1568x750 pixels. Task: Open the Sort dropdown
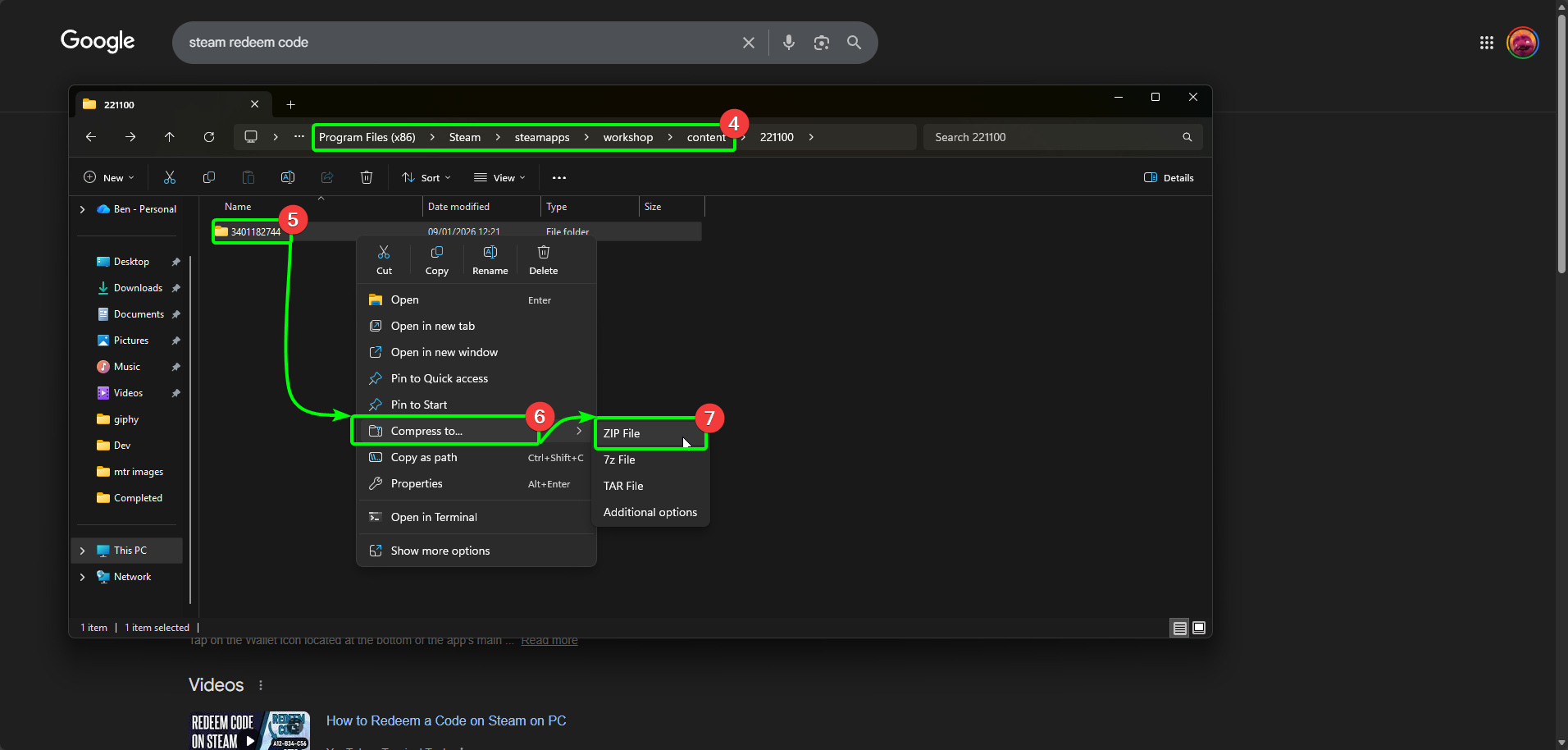pos(426,177)
